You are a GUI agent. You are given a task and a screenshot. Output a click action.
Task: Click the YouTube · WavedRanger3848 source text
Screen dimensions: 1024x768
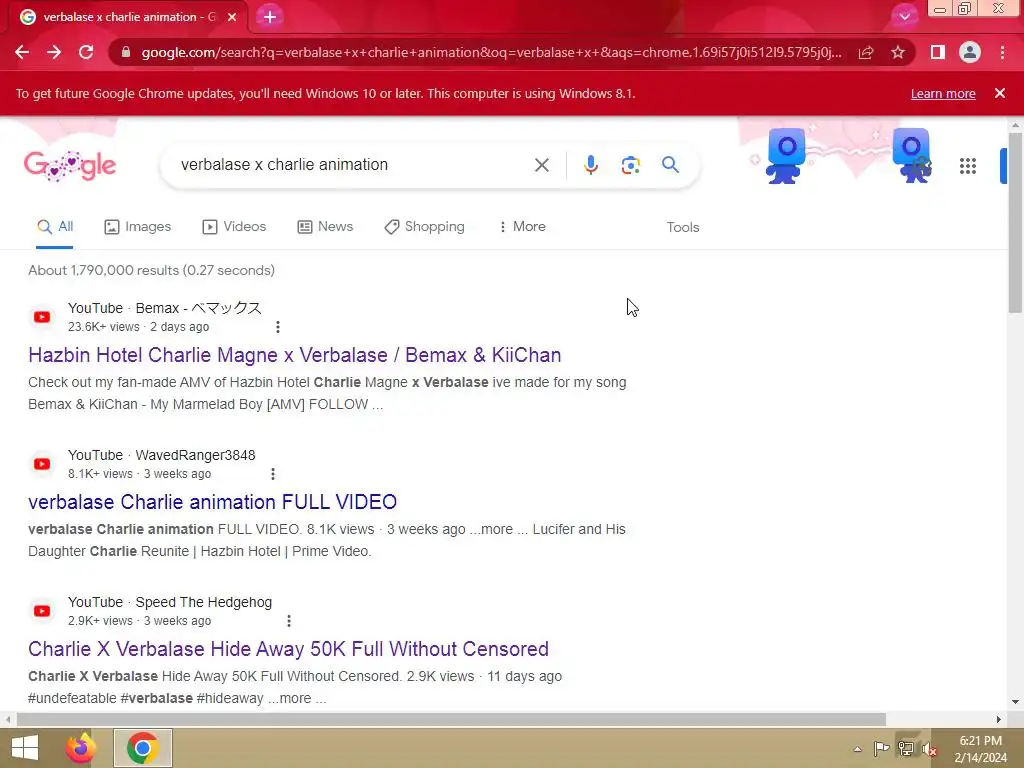(x=161, y=455)
